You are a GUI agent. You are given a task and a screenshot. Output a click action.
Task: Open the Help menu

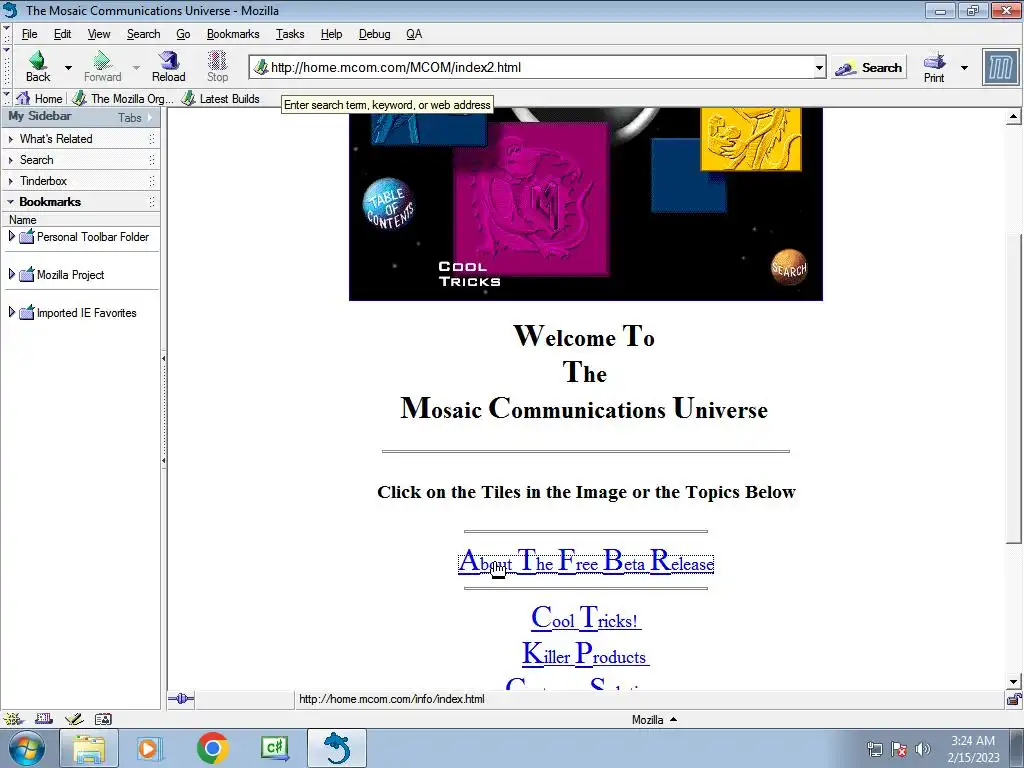point(331,34)
